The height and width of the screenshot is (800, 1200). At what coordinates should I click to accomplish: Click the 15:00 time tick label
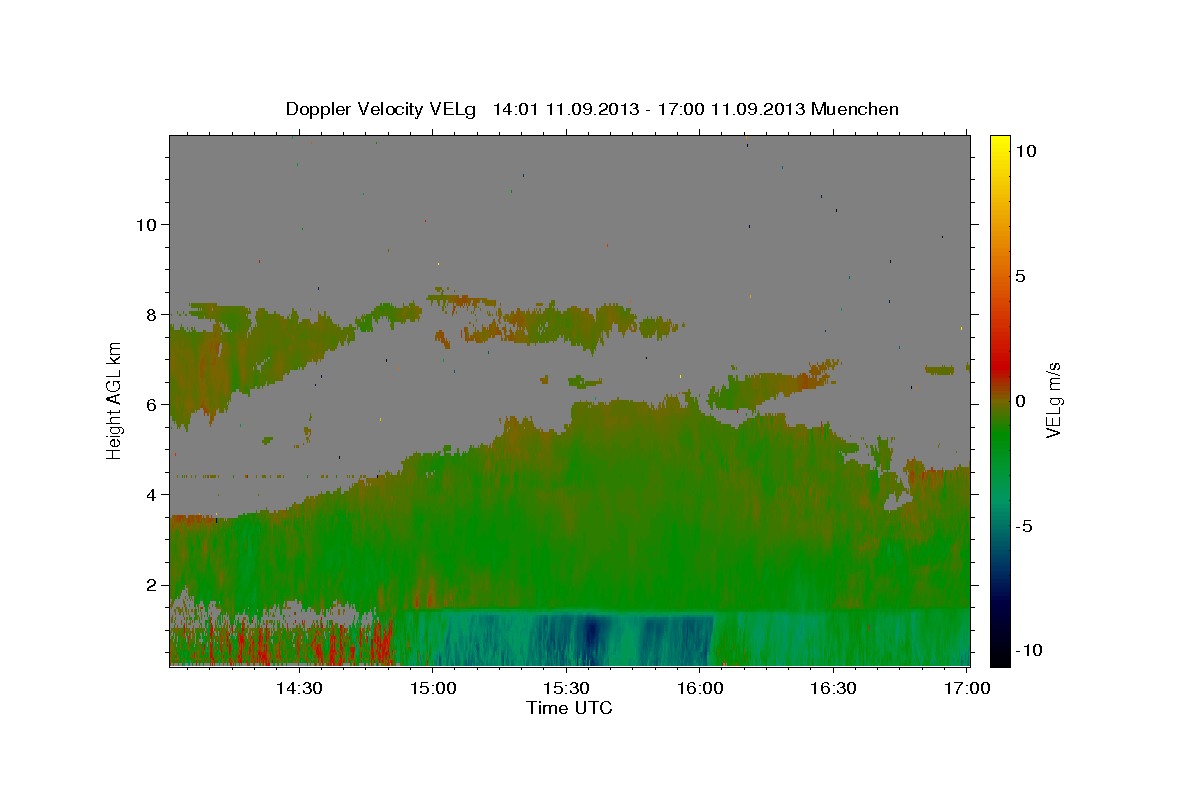tap(433, 688)
